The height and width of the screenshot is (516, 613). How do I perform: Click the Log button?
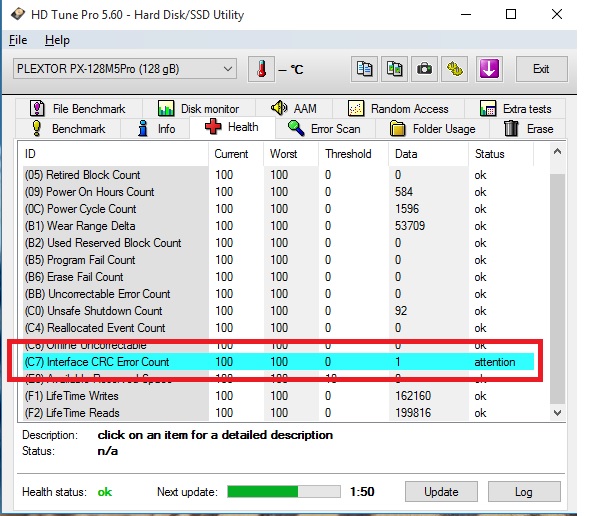click(524, 492)
